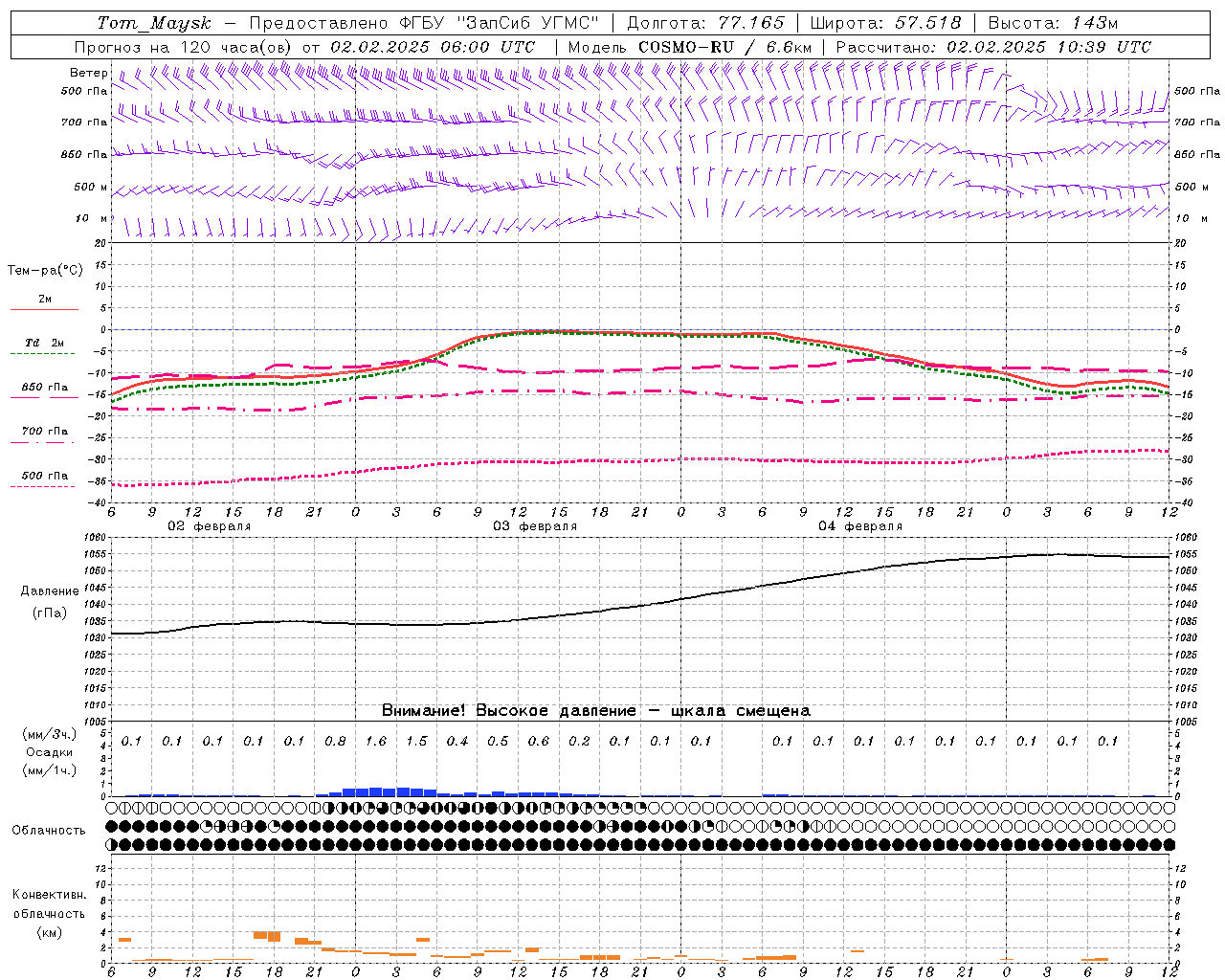The height and width of the screenshot is (980, 1225).
Task: Click the Td 2м legend entry
Action: point(44,343)
